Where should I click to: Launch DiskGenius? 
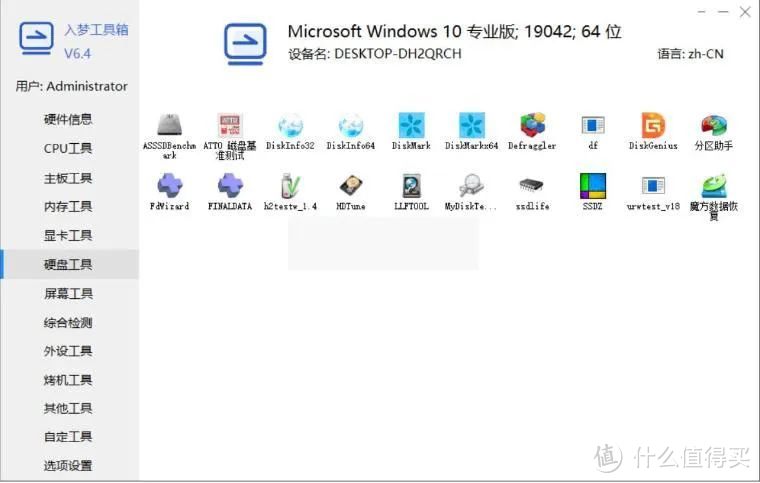[653, 132]
